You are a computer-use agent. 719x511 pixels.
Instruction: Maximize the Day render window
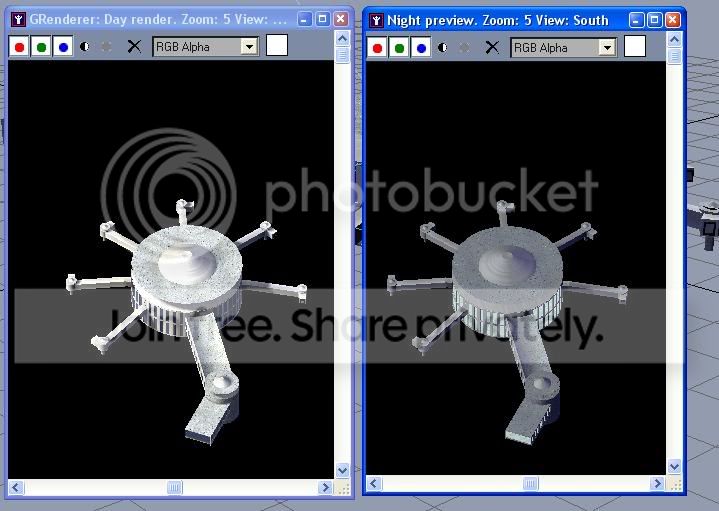coord(322,19)
